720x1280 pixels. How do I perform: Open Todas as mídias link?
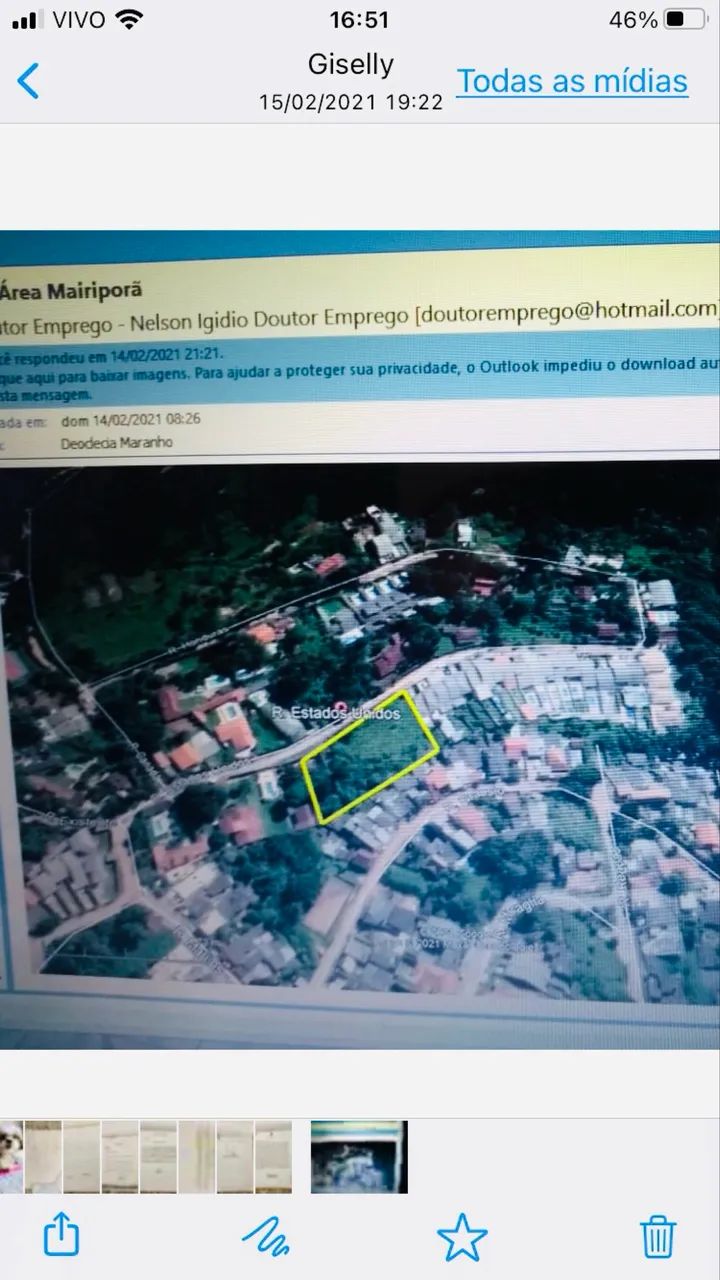[572, 81]
